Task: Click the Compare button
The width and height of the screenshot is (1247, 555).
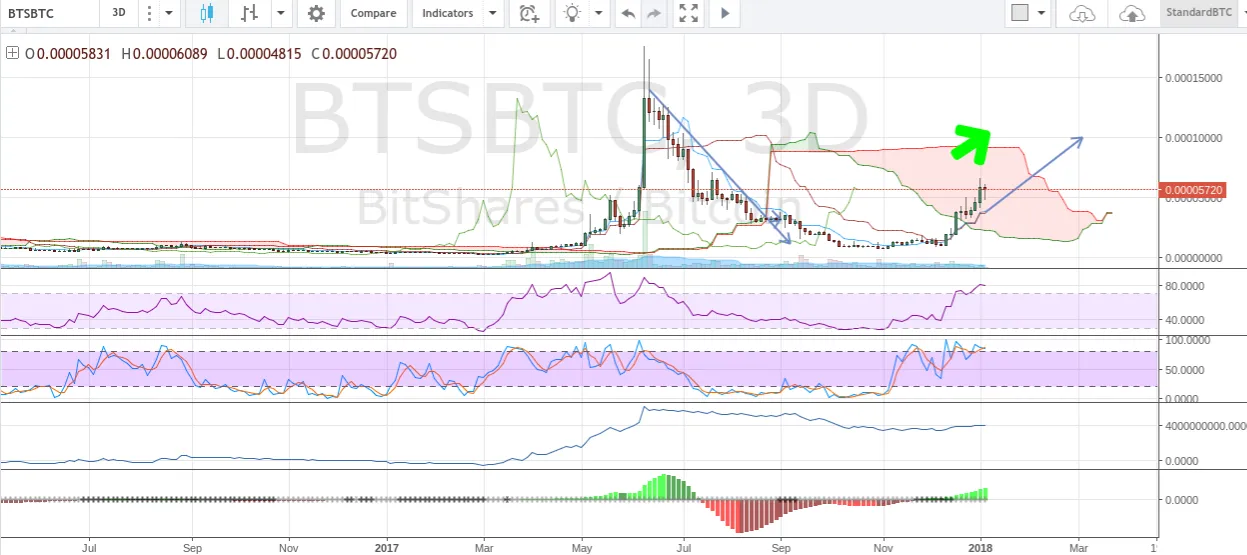Action: (x=373, y=14)
